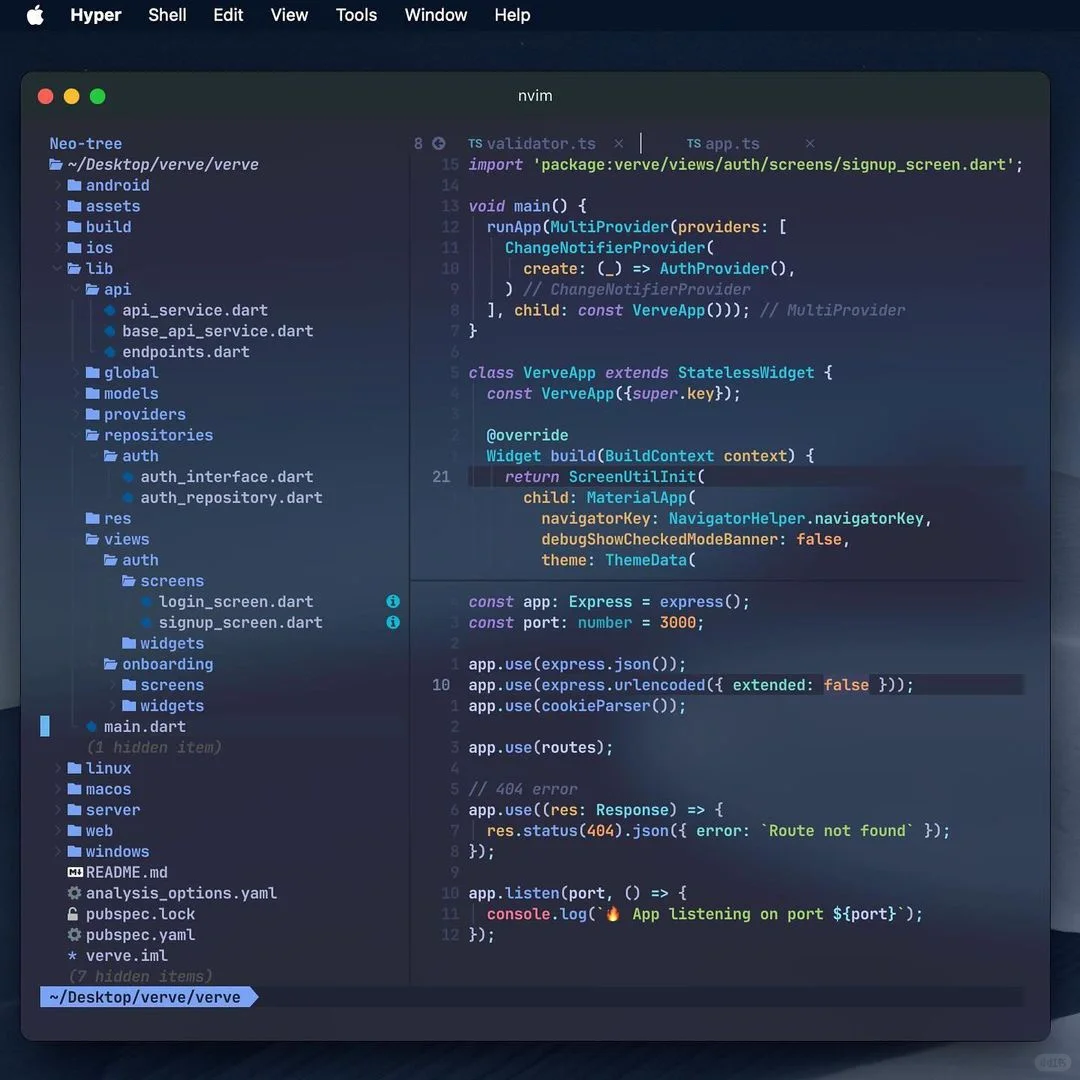This screenshot has width=1080, height=1080.
Task: Click the views open folder icon
Action: [92, 539]
